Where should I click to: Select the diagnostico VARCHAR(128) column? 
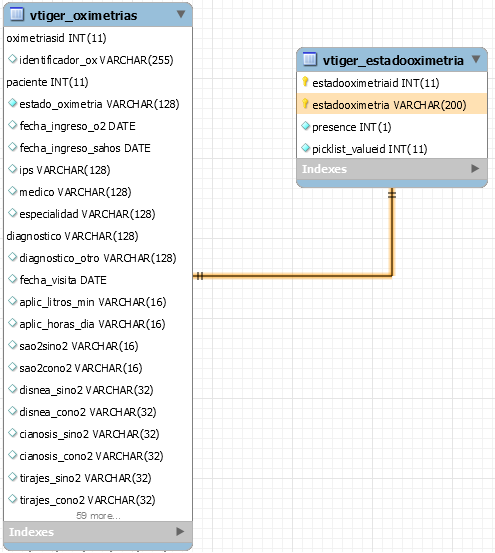pos(98,236)
